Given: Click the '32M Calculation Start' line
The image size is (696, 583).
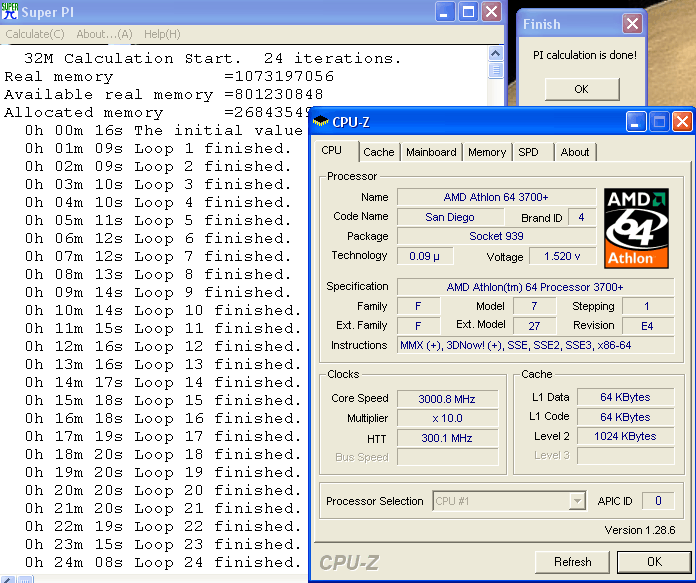Looking at the screenshot, I should 212,58.
